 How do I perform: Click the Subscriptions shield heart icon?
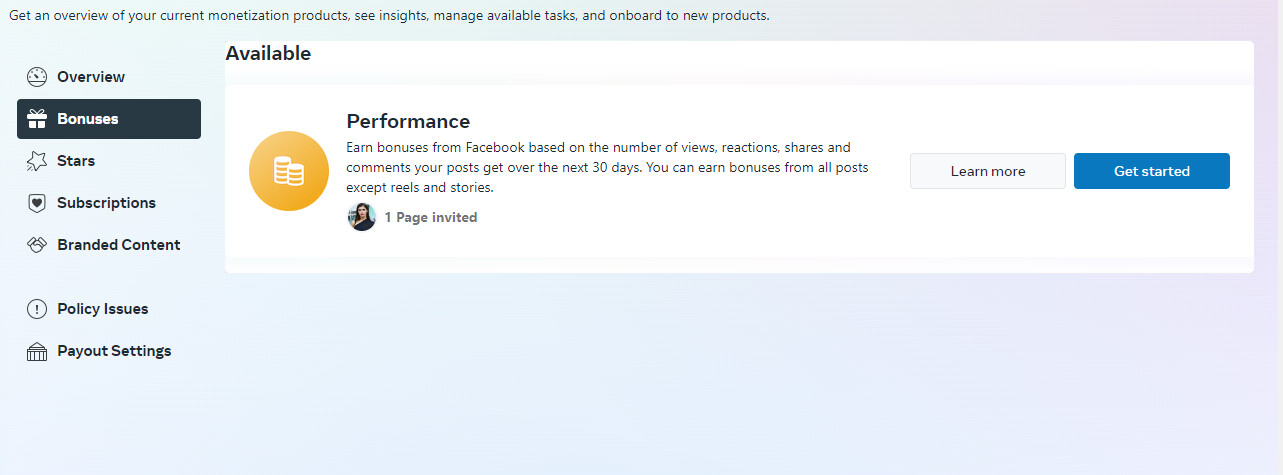pyautogui.click(x=37, y=203)
